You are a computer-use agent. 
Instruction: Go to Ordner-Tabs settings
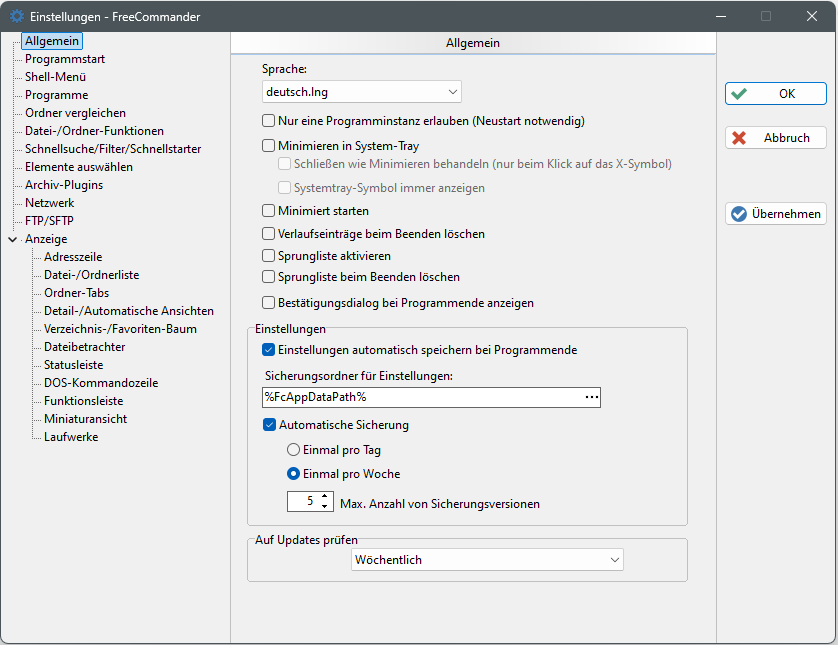(x=76, y=293)
